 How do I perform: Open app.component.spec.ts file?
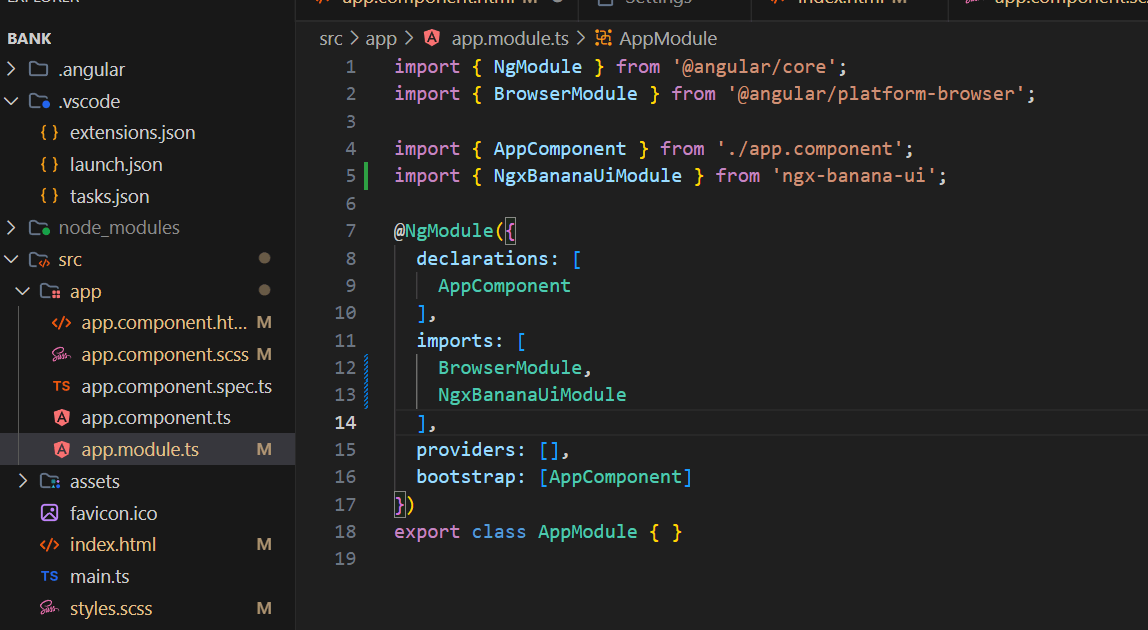click(176, 386)
